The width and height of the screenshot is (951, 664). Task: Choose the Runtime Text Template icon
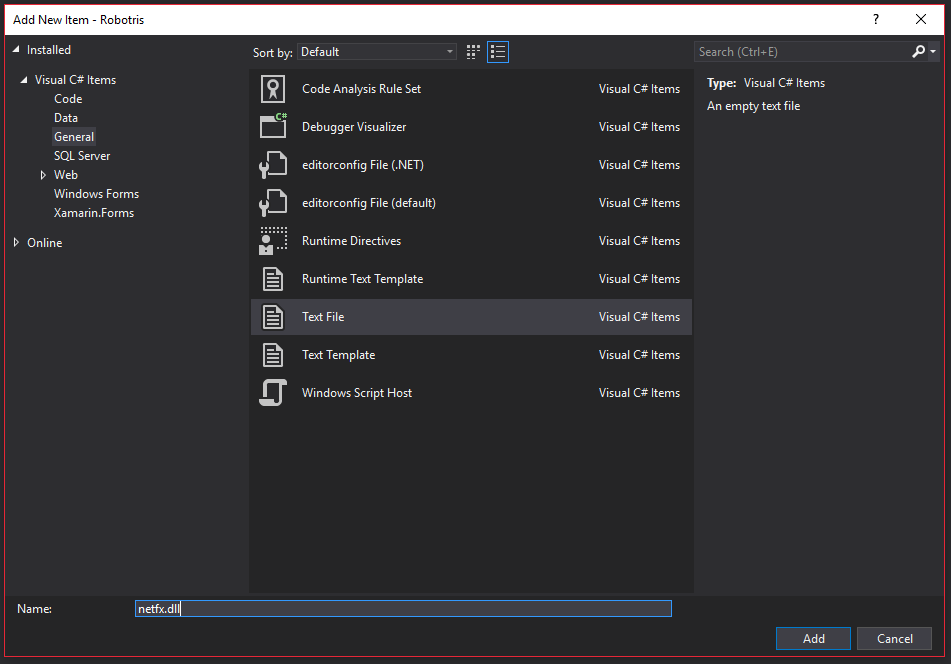click(273, 279)
